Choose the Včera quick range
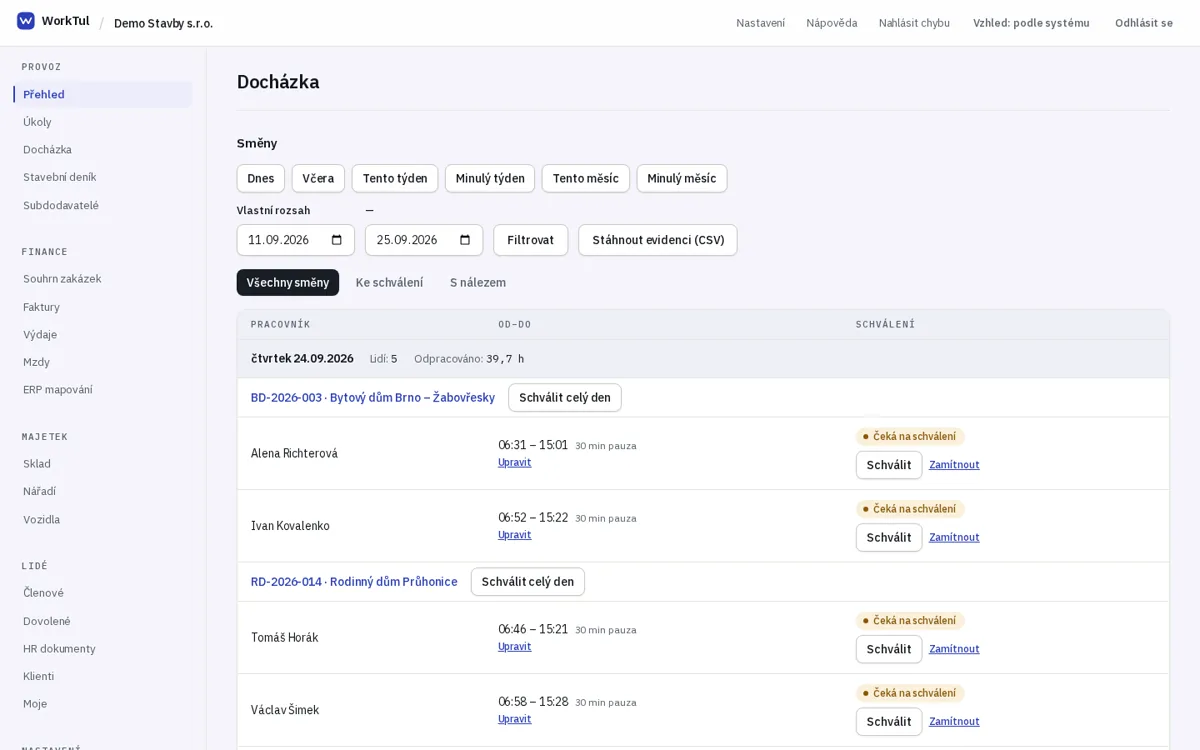 coord(318,178)
